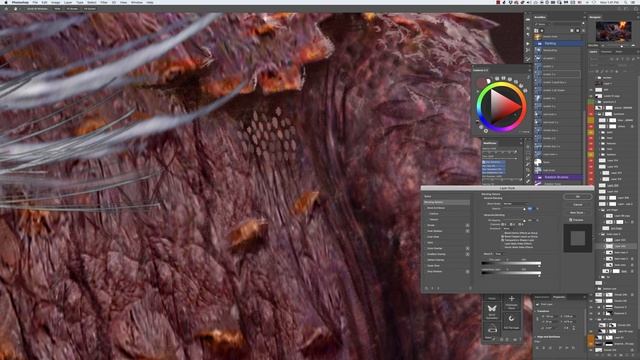Open the Window menu
This screenshot has height=360, width=640.
137,2
